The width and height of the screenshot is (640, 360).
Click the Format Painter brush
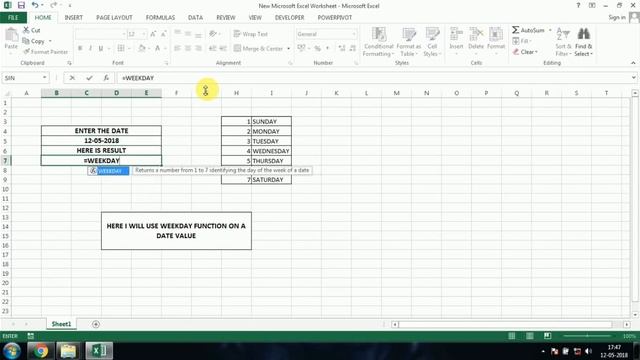click(45, 52)
